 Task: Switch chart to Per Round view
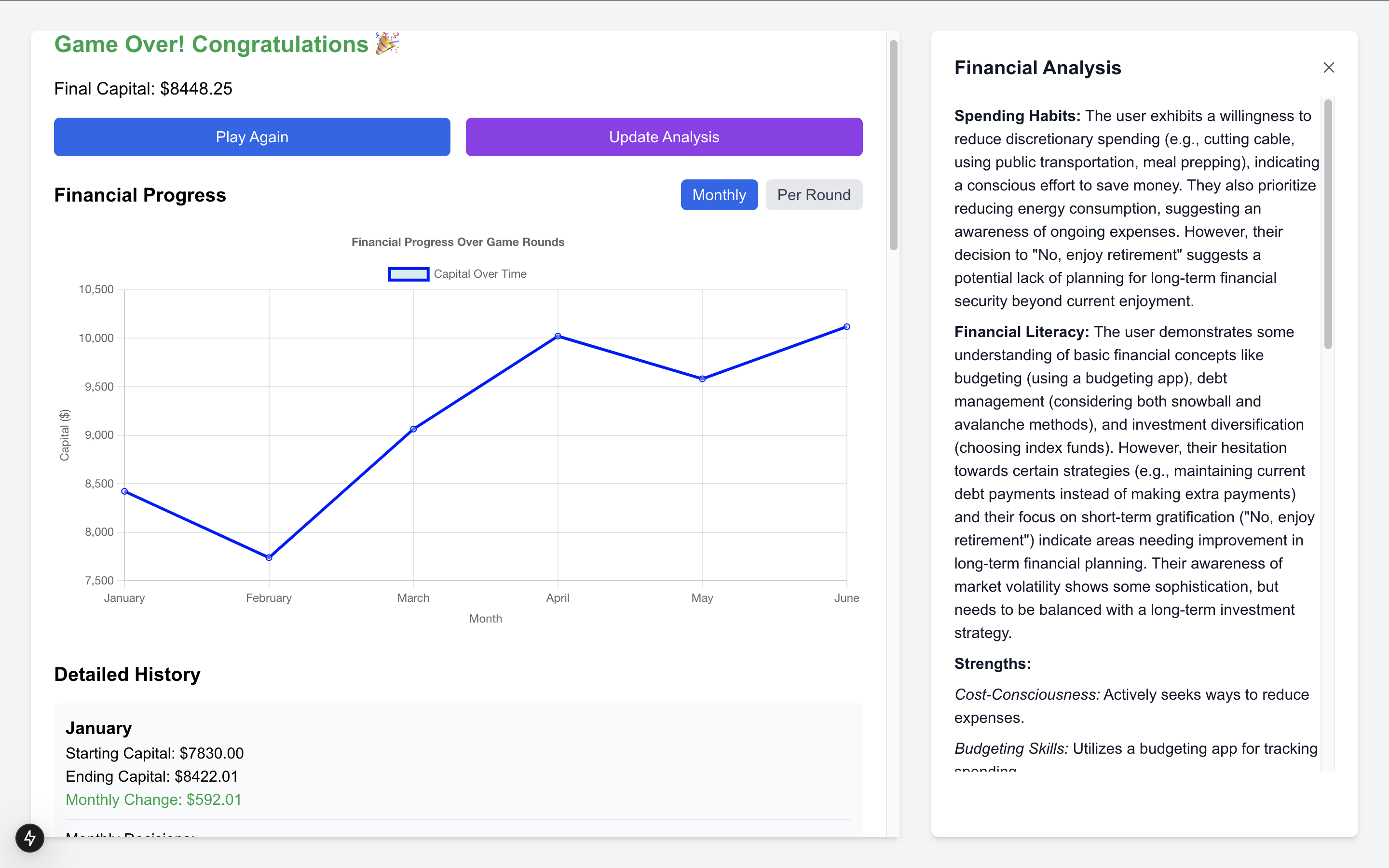point(813,195)
